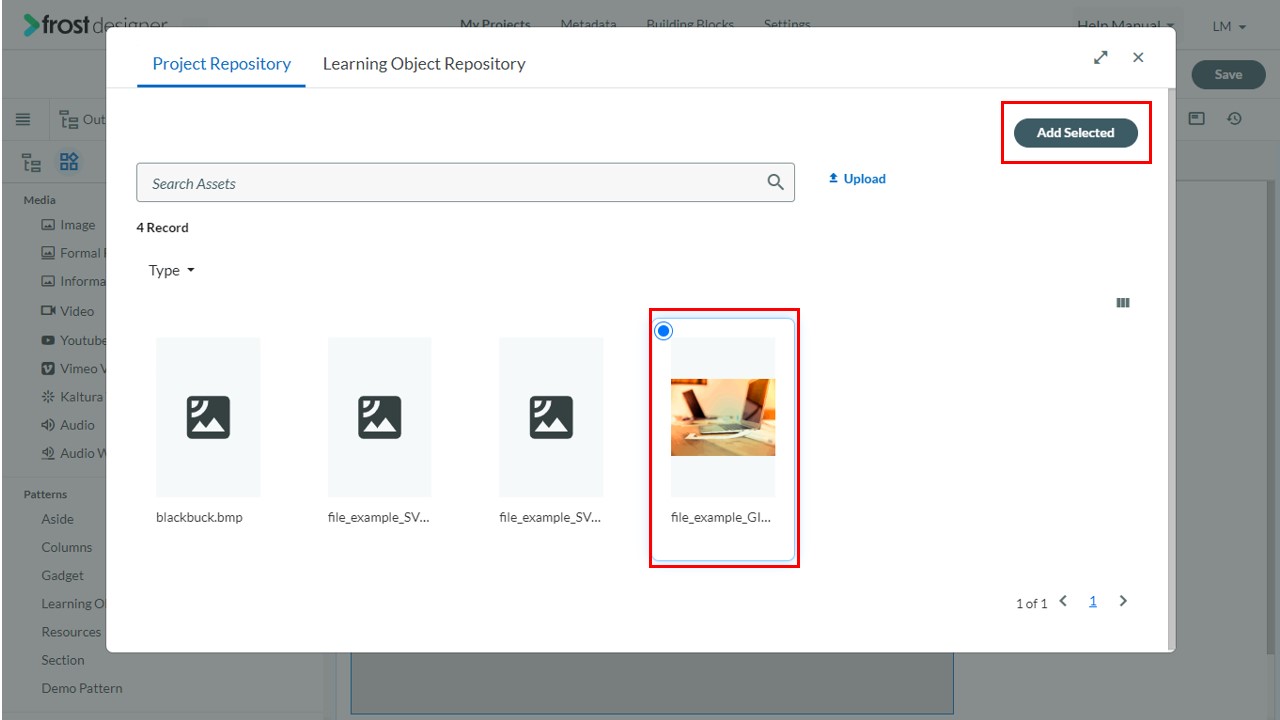Screen dimensions: 1280x720
Task: Open the LM user menu
Action: (x=1229, y=27)
